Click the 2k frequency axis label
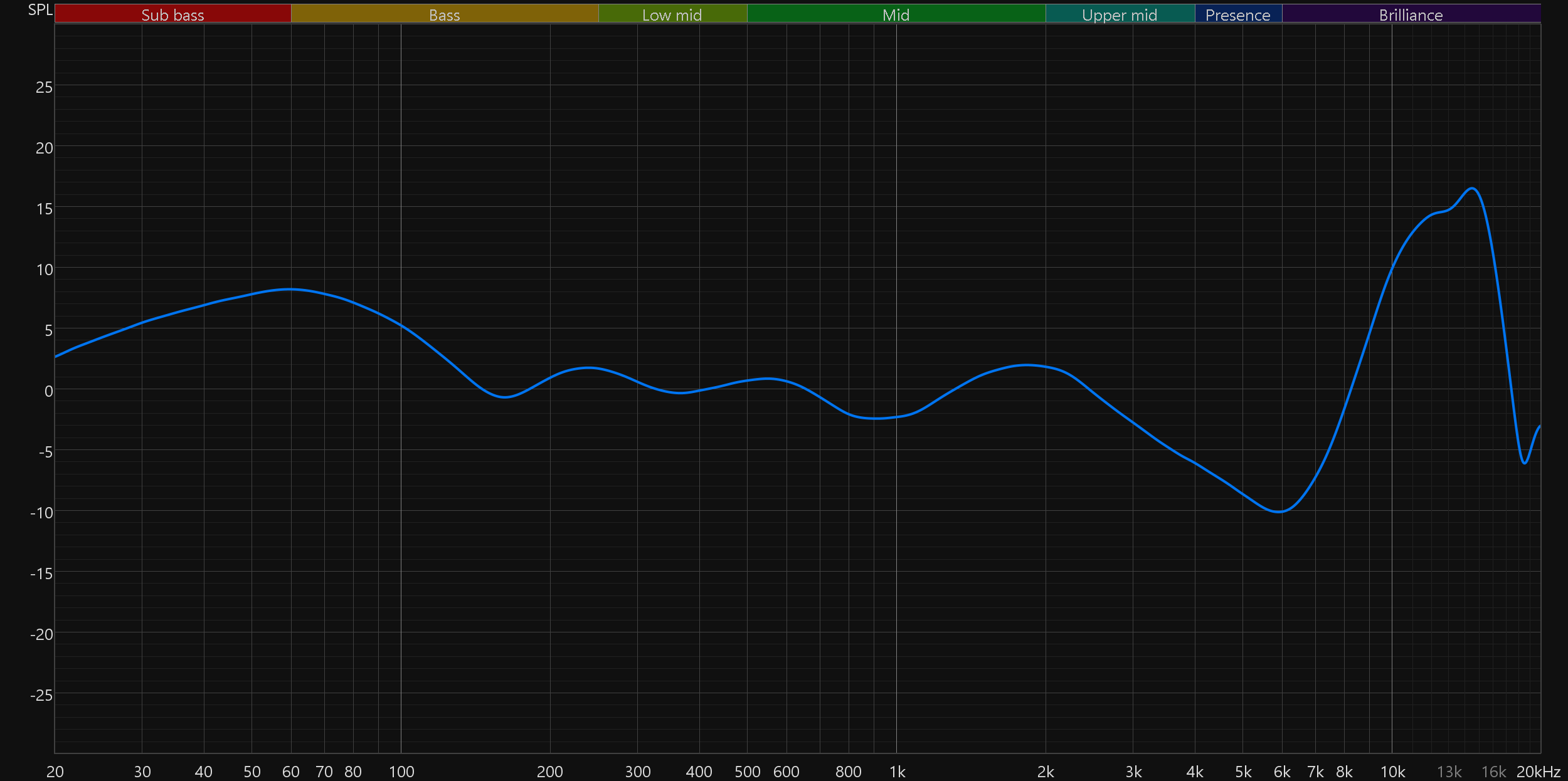 (x=1046, y=772)
